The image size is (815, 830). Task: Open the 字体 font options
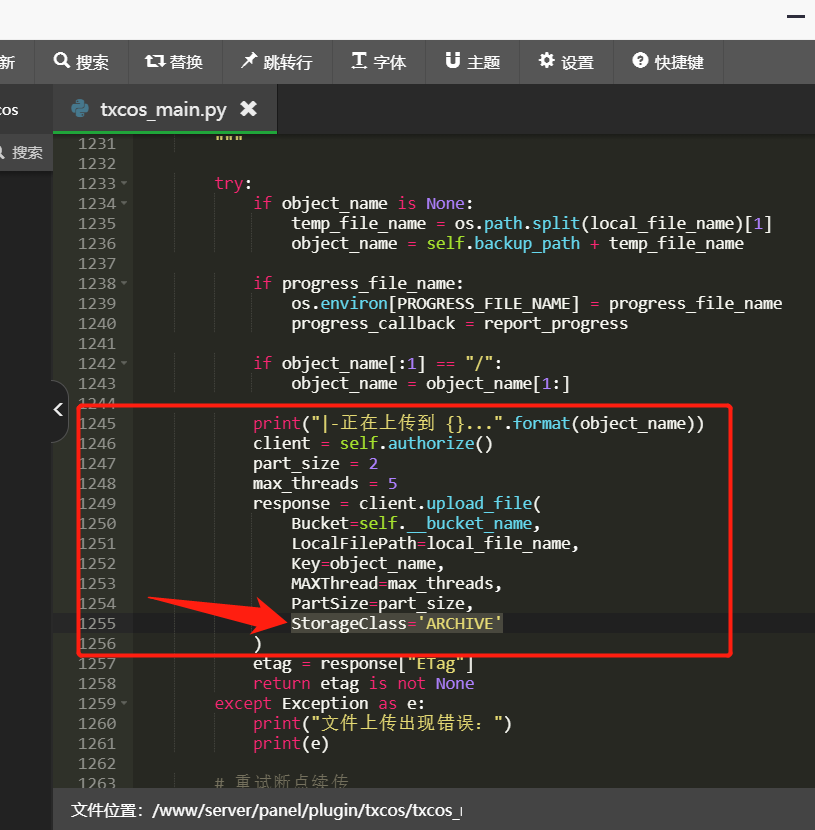379,62
